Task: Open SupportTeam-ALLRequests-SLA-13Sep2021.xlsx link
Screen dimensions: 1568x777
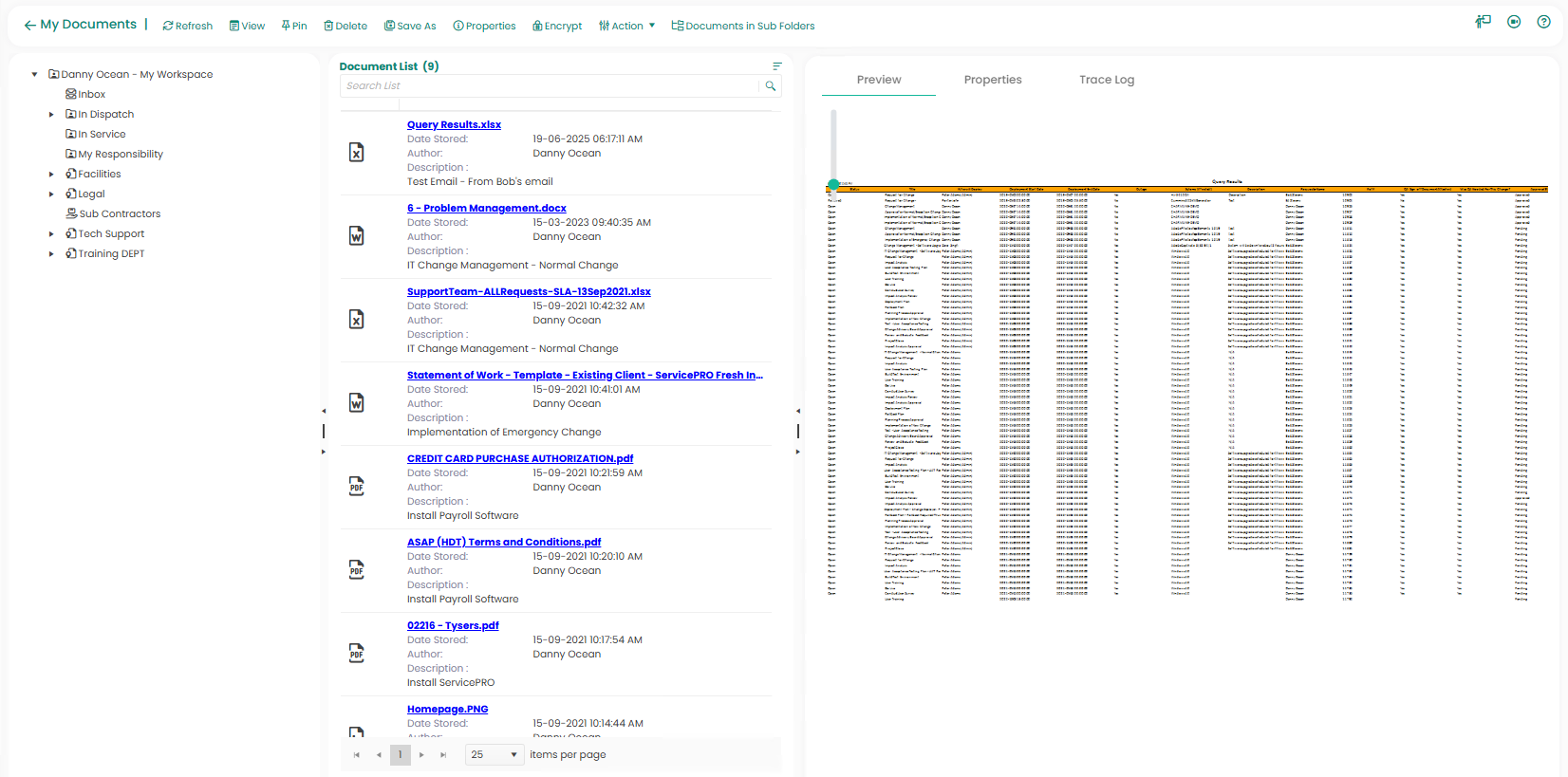Action: (x=529, y=292)
